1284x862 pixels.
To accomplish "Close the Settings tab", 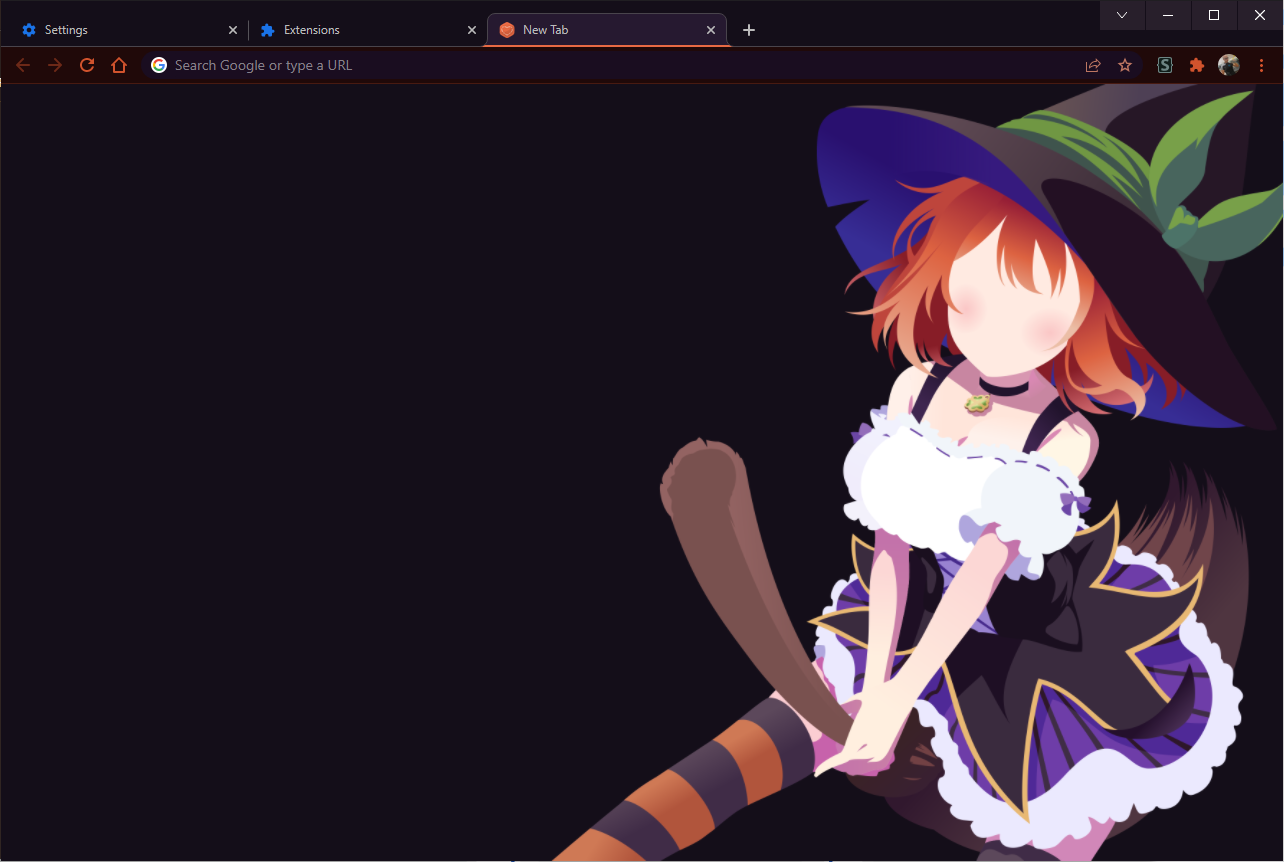I will click(233, 30).
